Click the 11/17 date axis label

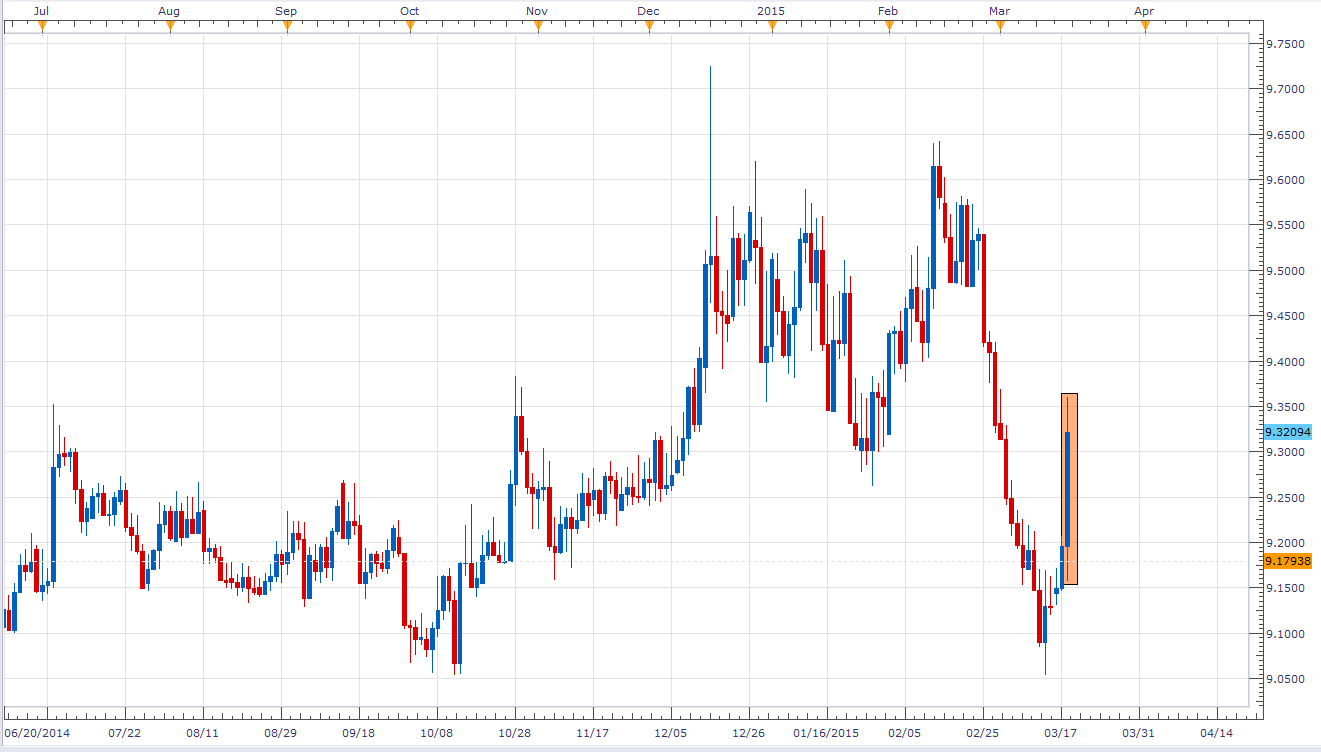tap(593, 733)
